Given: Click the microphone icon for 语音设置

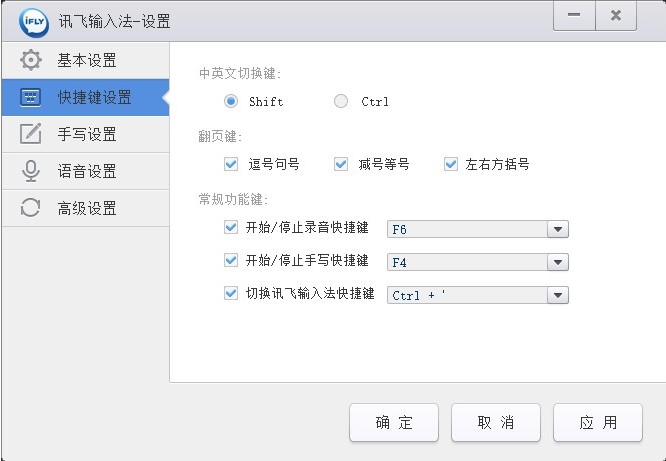Looking at the screenshot, I should point(31,171).
